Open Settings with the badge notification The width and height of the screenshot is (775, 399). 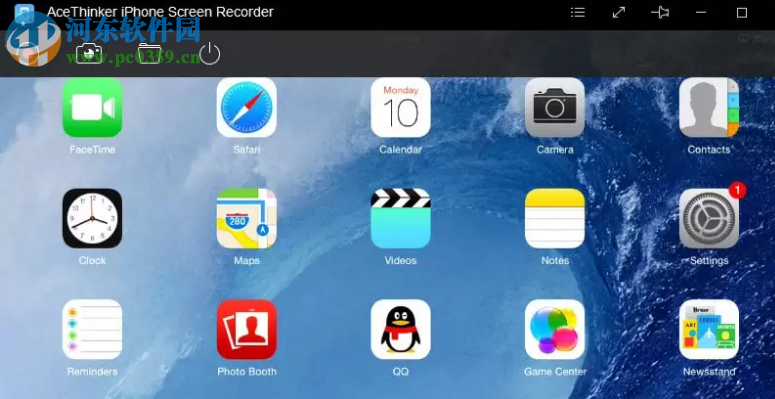tap(709, 218)
